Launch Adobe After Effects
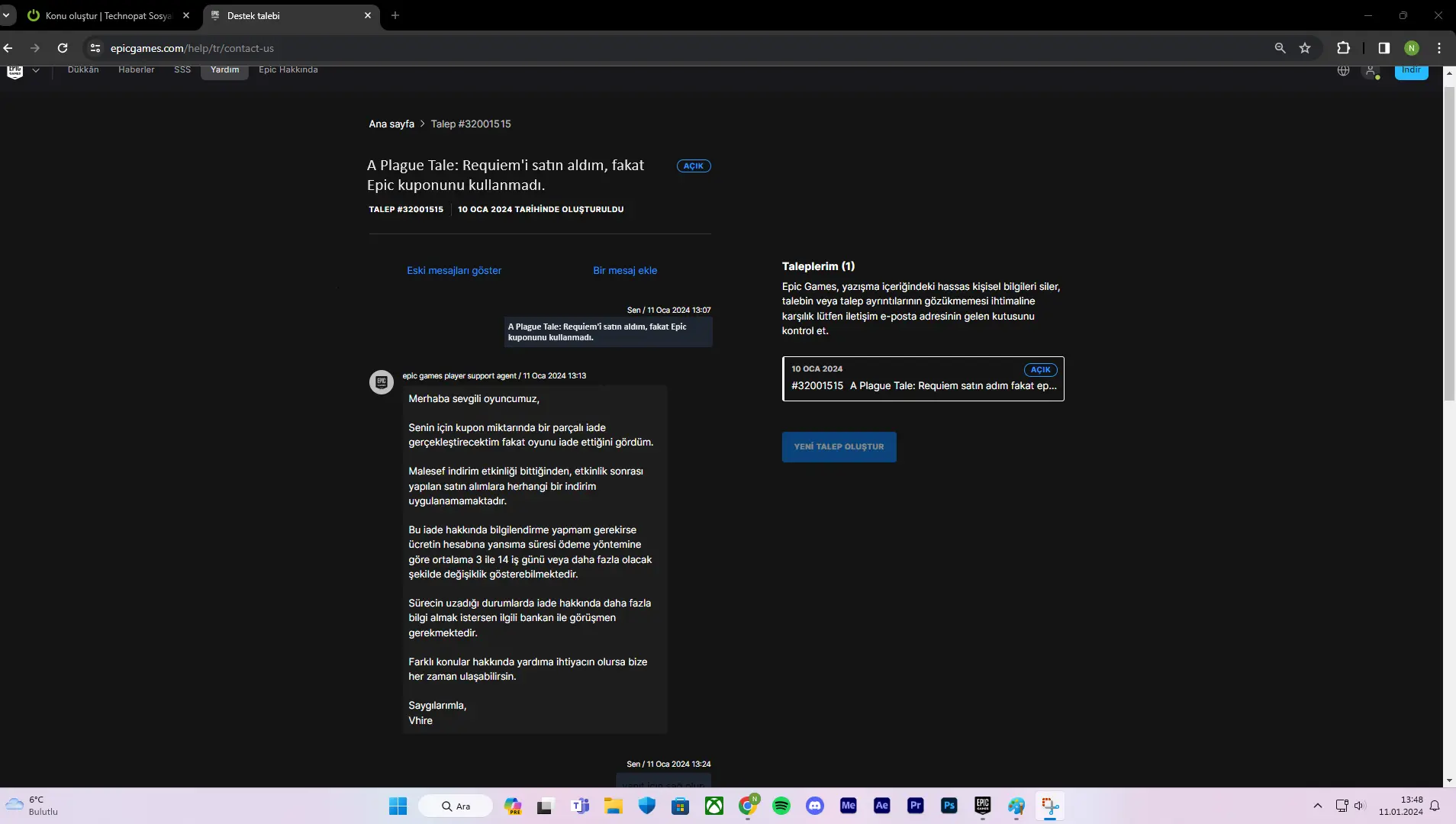 click(882, 806)
